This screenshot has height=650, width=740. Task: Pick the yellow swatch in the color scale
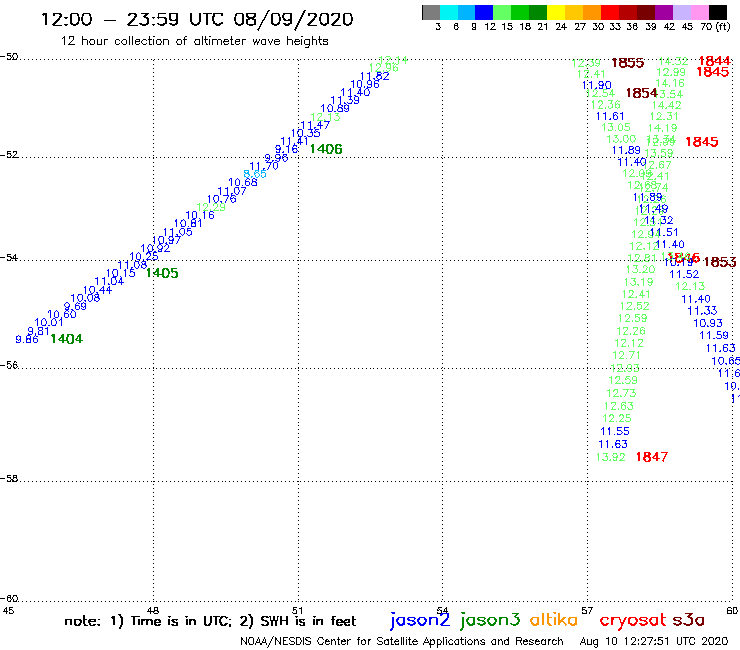556,13
